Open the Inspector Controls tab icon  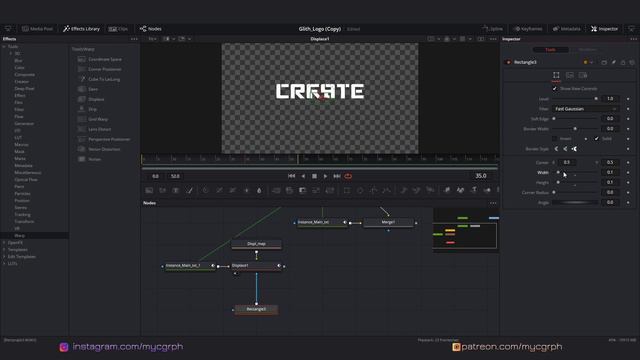pos(556,75)
